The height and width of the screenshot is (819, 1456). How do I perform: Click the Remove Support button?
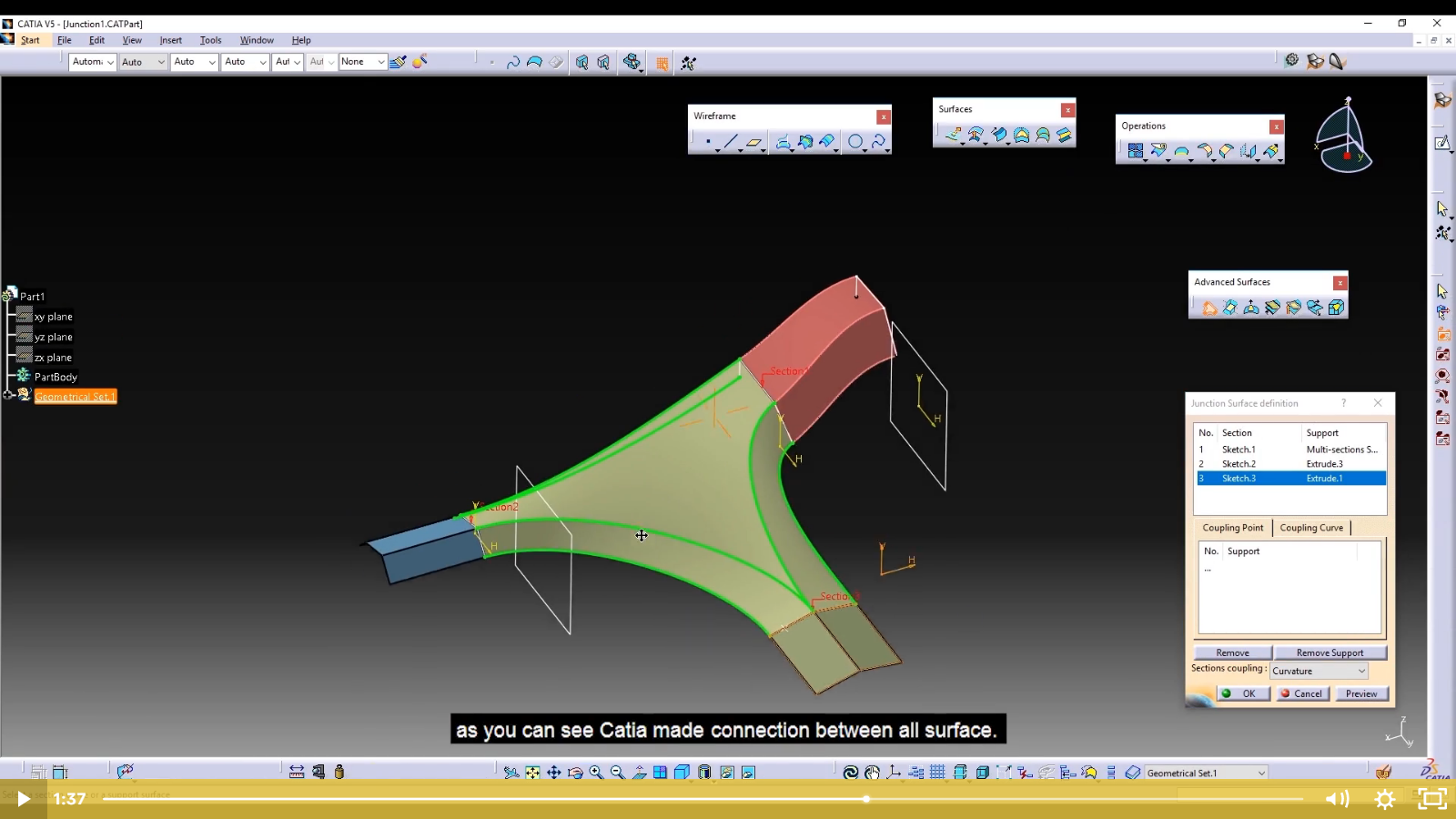click(x=1330, y=652)
